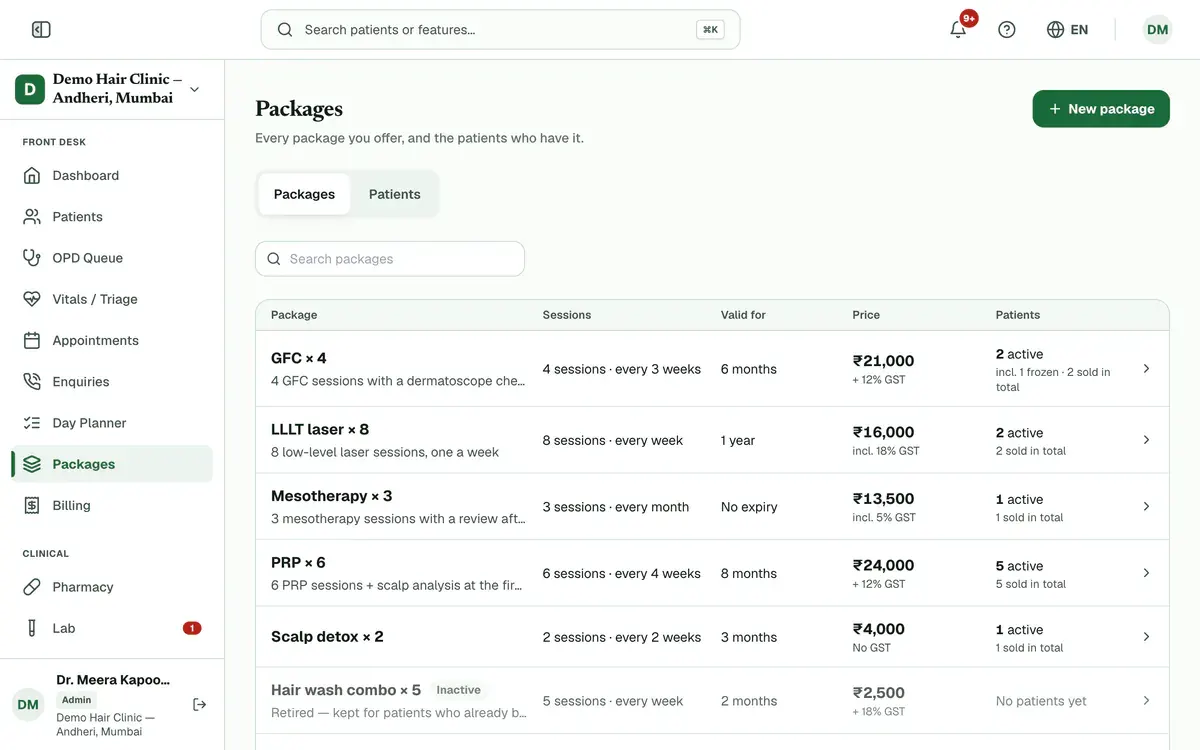
Task: Click the Packages layers icon in sidebar
Action: pyautogui.click(x=32, y=464)
